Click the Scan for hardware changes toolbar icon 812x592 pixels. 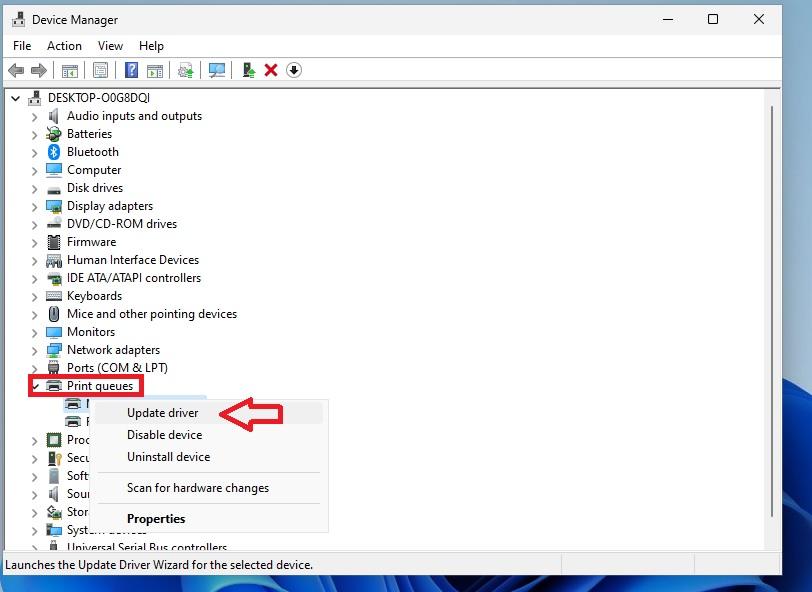tap(216, 70)
